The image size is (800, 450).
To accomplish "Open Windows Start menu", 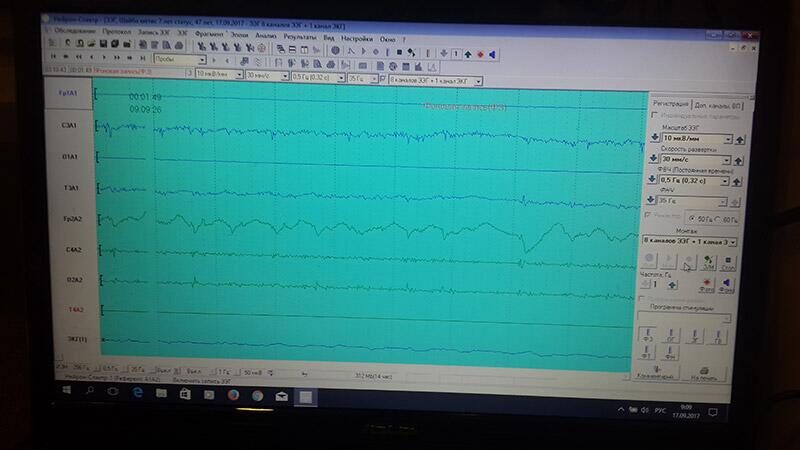I will coord(66,390).
